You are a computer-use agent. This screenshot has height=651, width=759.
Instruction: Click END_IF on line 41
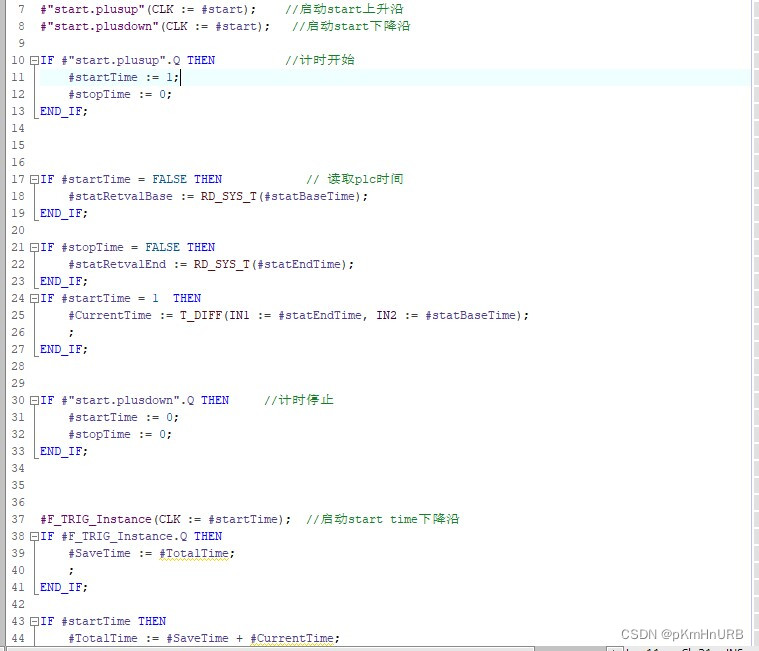63,587
